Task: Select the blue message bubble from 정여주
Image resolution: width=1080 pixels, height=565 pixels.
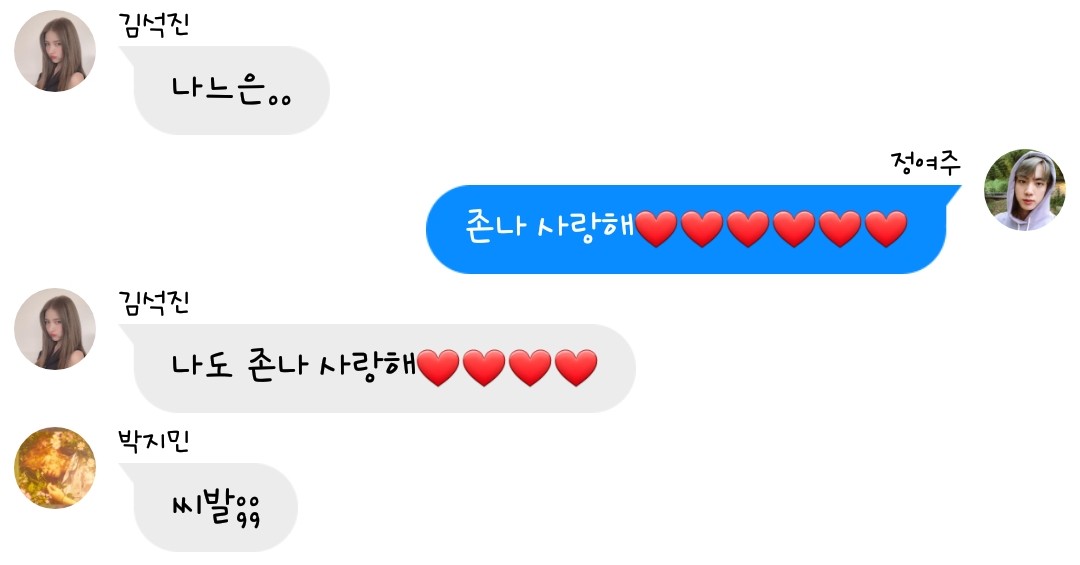Action: click(694, 229)
